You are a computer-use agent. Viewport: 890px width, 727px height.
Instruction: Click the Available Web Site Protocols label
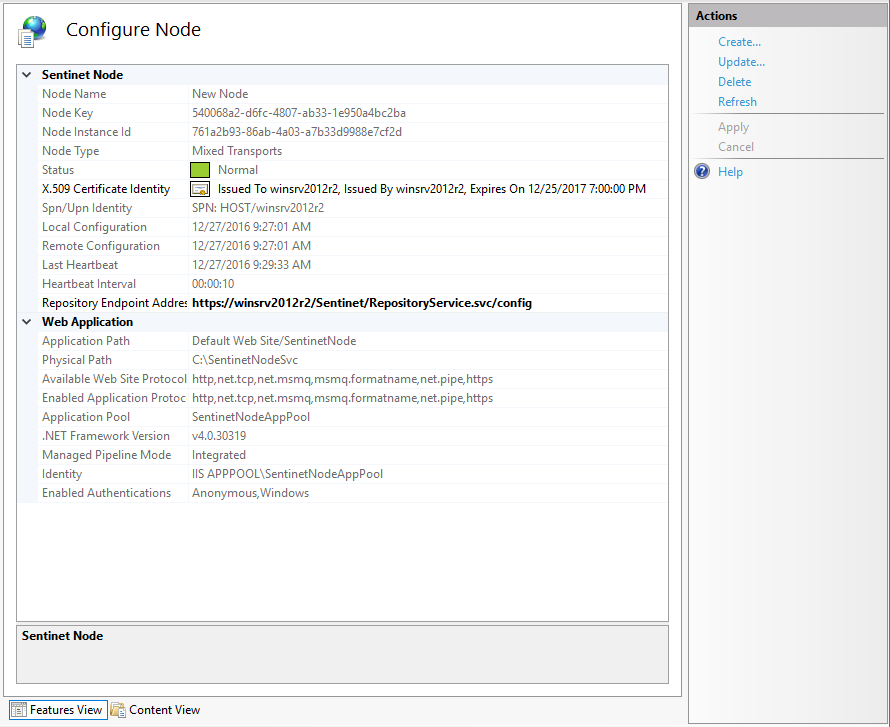tap(114, 379)
